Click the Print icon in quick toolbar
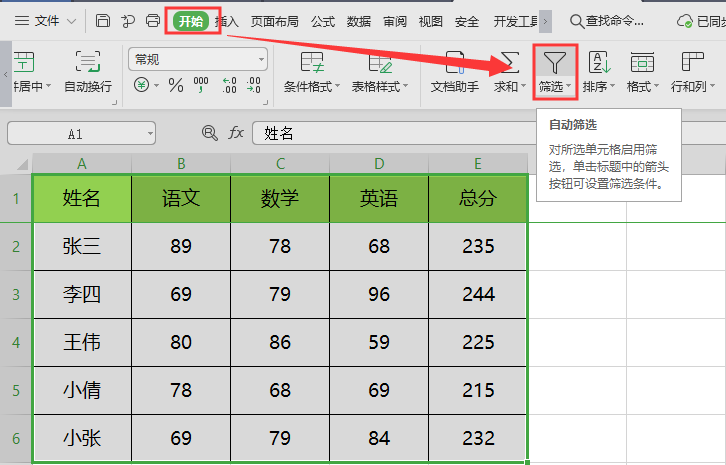The height and width of the screenshot is (465, 726). [153, 21]
